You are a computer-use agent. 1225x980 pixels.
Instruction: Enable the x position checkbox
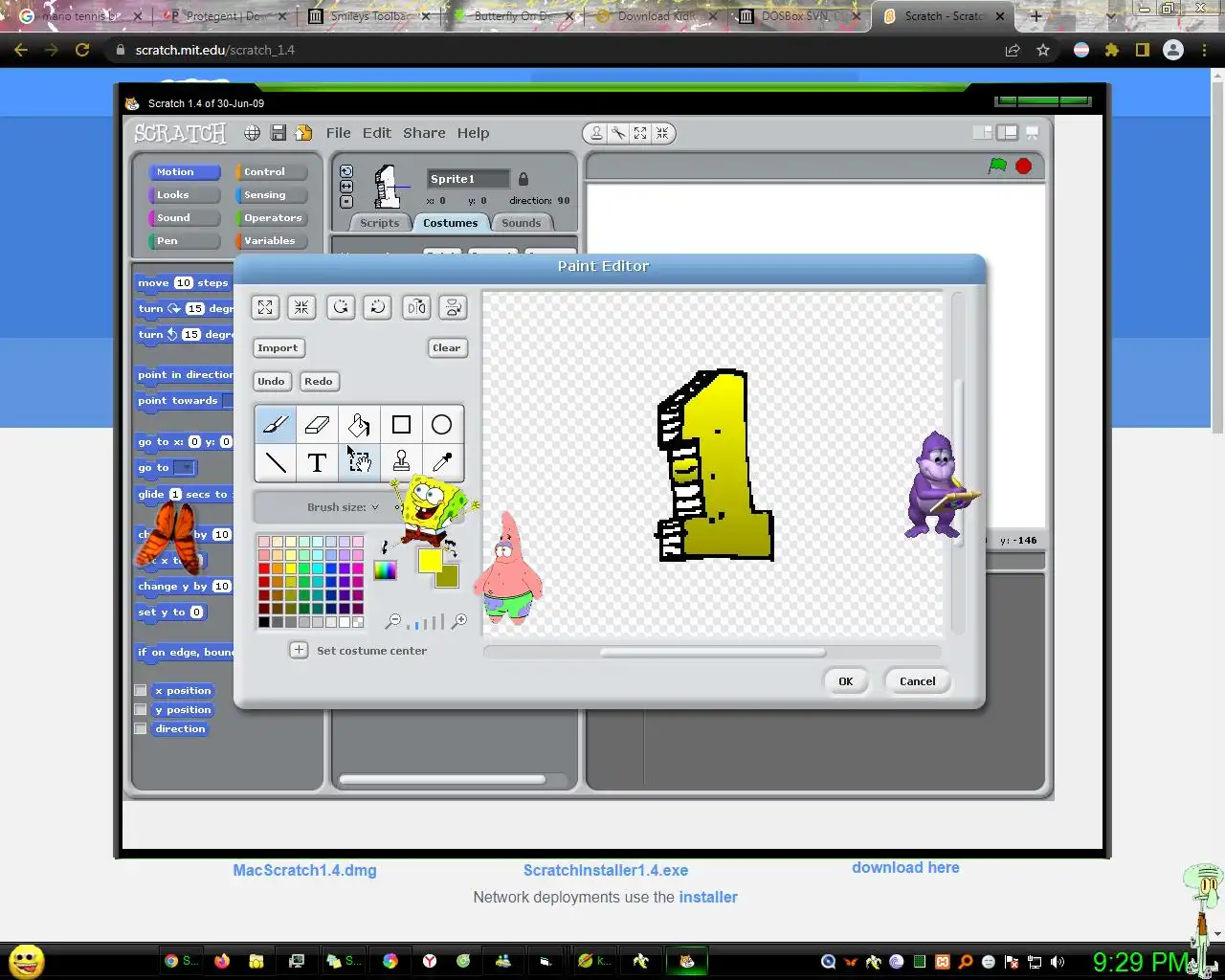click(141, 690)
